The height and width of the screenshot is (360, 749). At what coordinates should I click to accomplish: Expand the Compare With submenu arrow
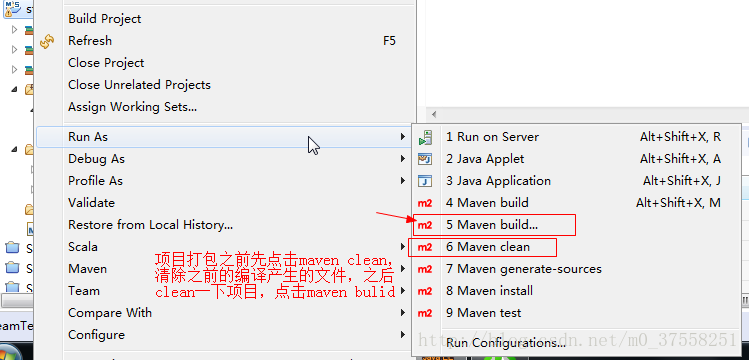point(403,312)
